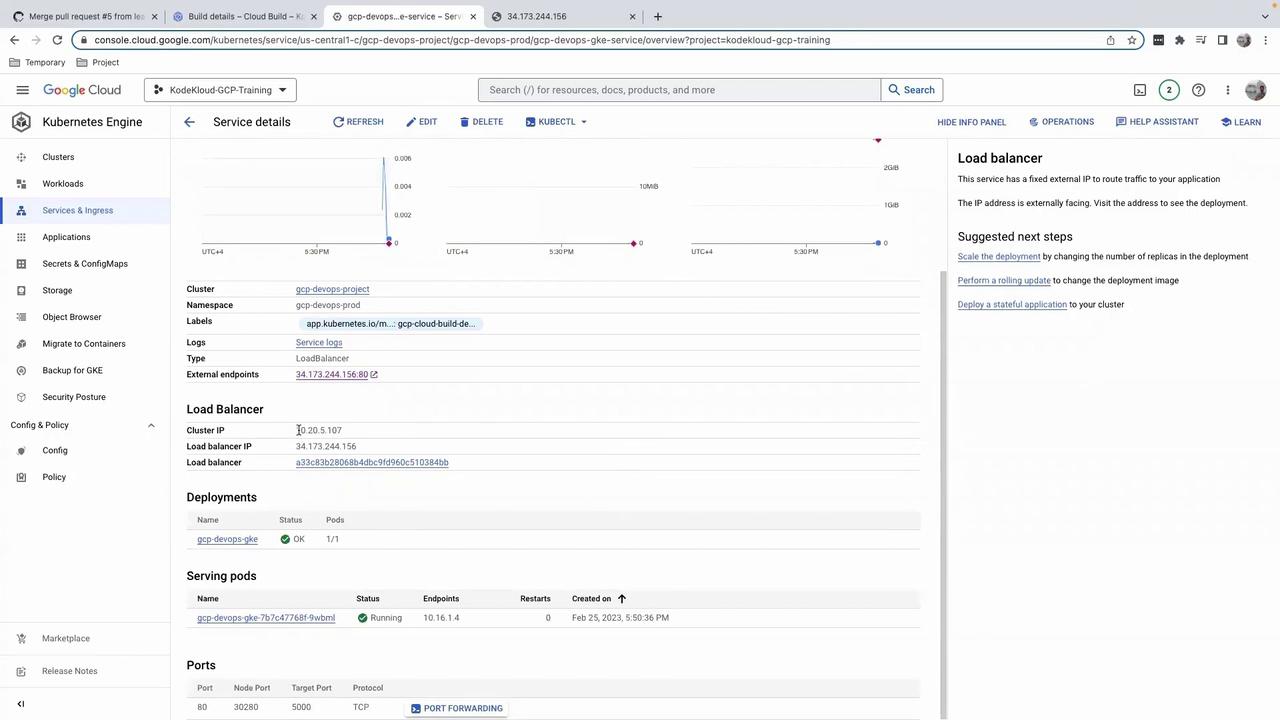Expand the KUBECTL dropdown menu
This screenshot has width=1280, height=720.
(556, 122)
